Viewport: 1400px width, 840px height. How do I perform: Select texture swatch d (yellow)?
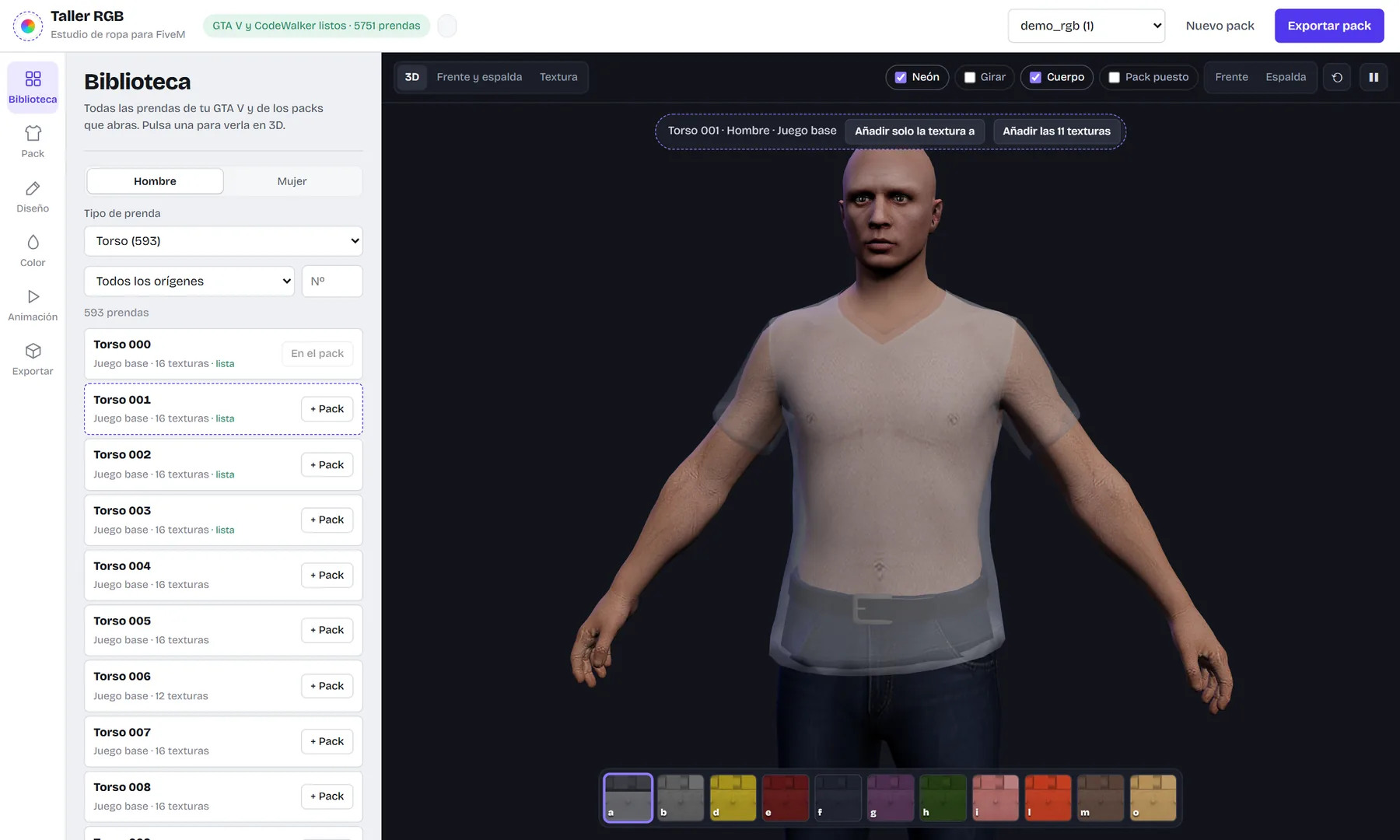(733, 798)
